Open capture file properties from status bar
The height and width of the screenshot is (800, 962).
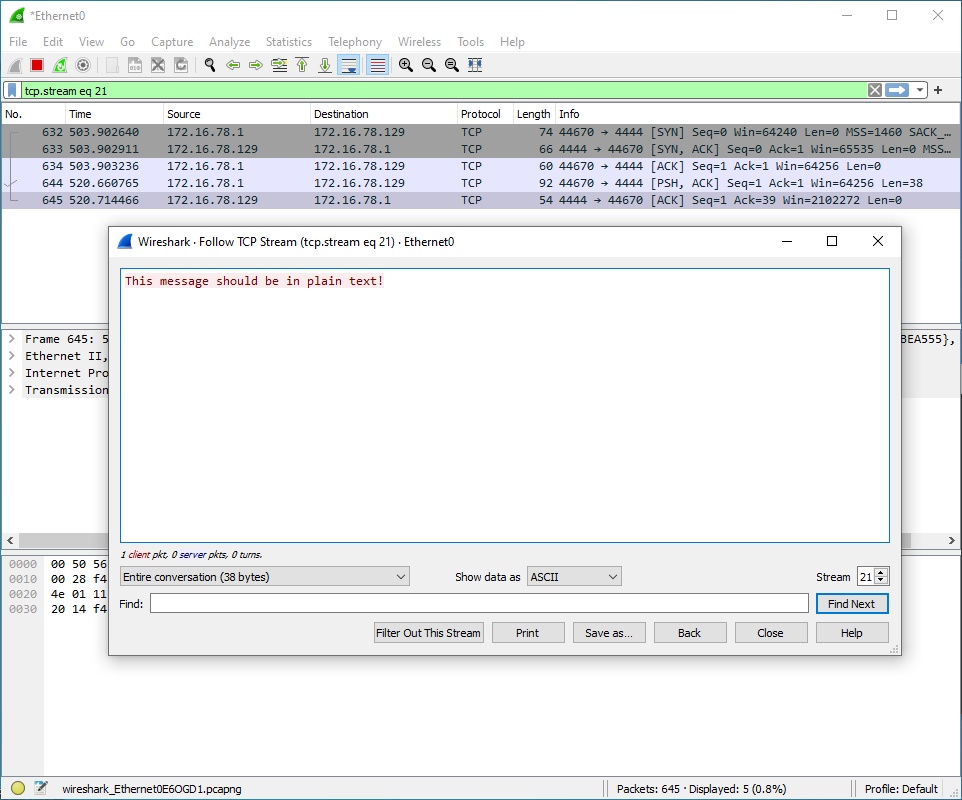(x=41, y=788)
